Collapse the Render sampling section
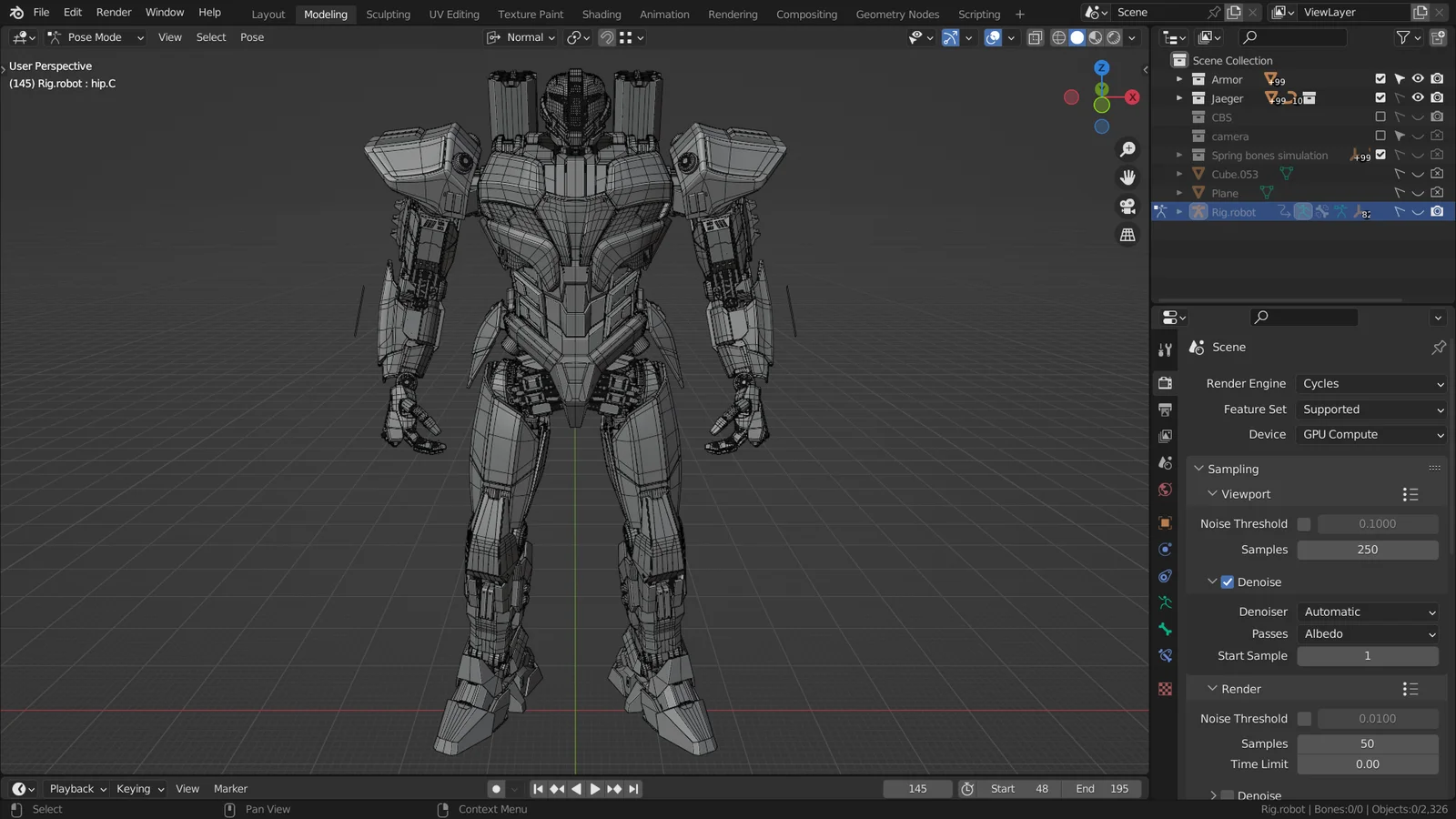Viewport: 1456px width, 819px height. (x=1213, y=689)
